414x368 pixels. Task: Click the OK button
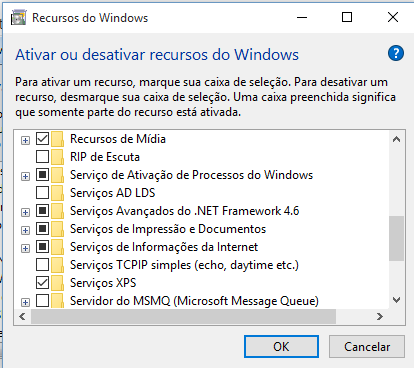point(281,347)
